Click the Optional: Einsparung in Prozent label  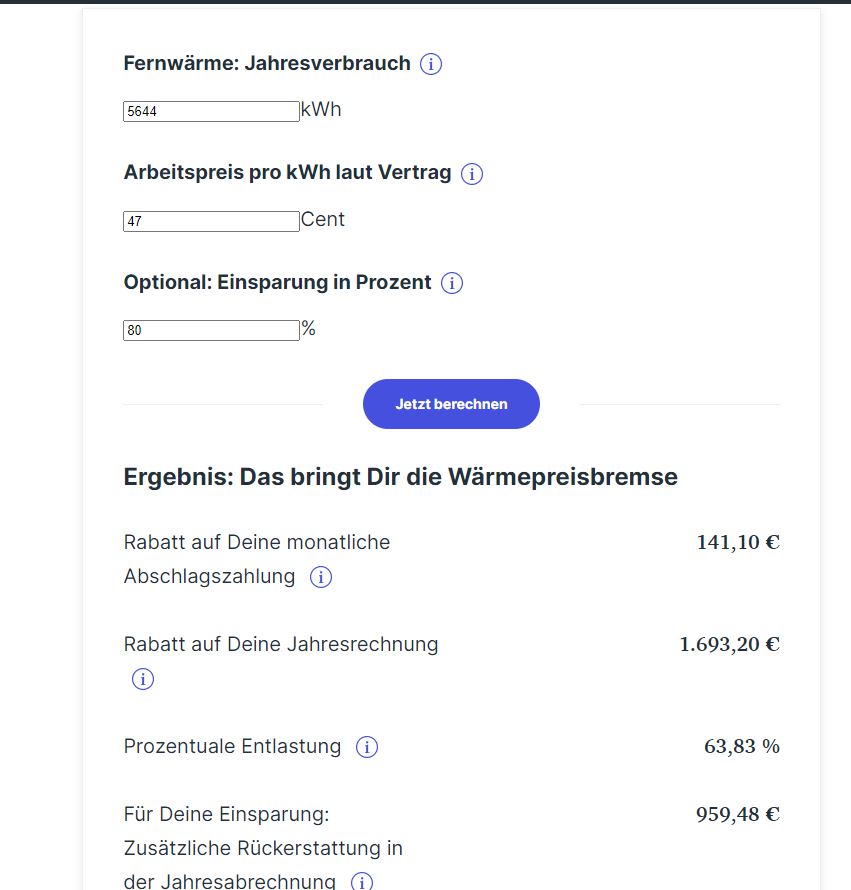278,282
